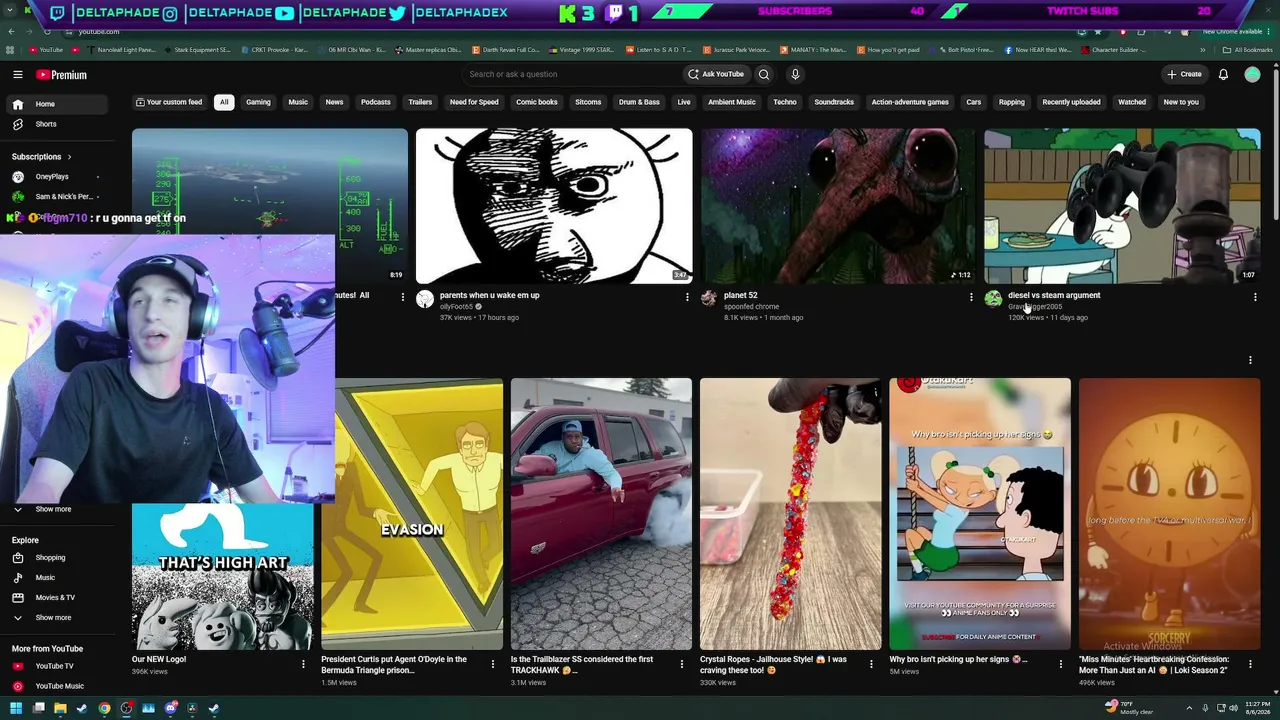Expand the Subscriptions section
1280x720 pixels.
40,157
